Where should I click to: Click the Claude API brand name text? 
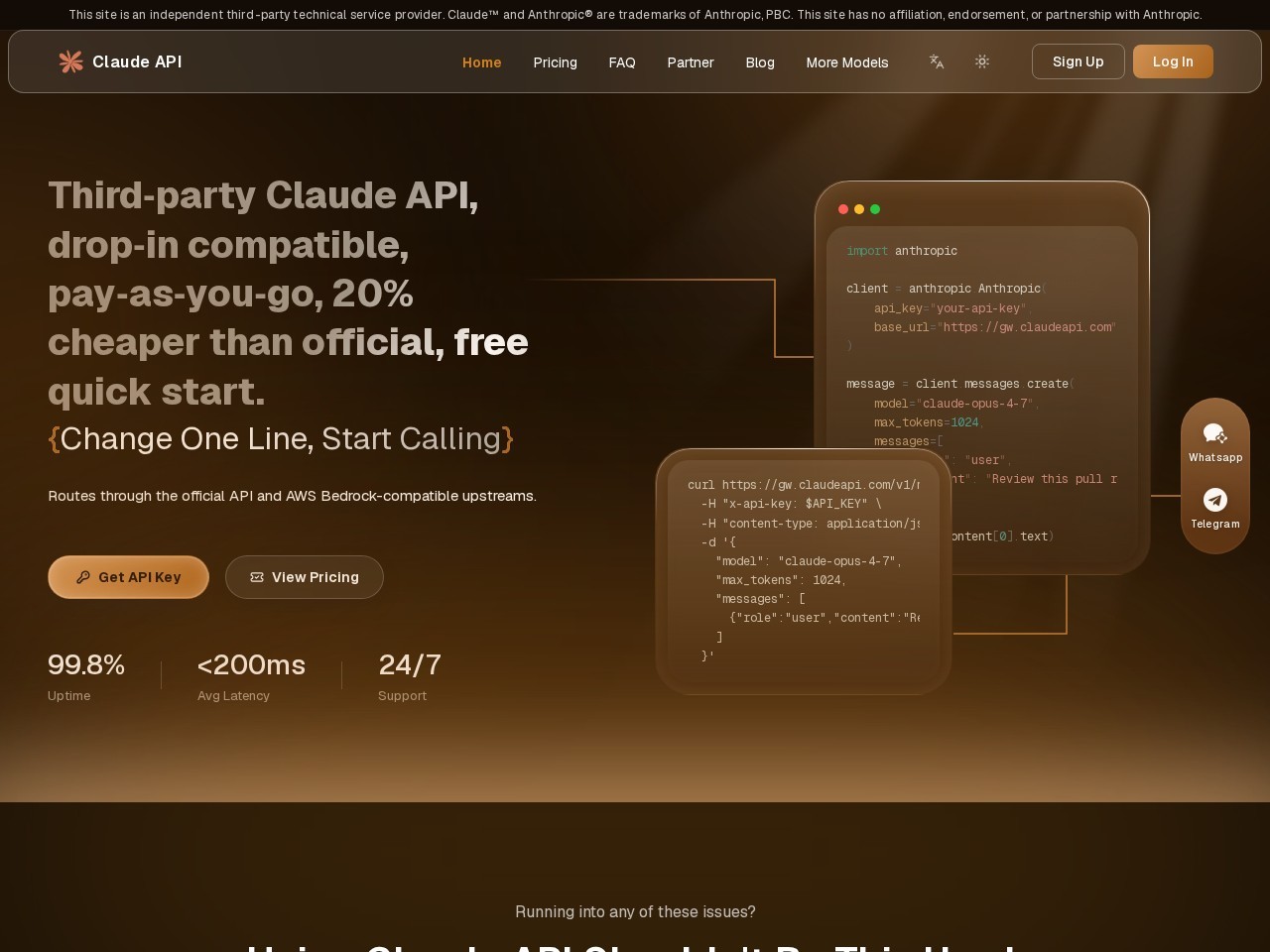pos(137,61)
